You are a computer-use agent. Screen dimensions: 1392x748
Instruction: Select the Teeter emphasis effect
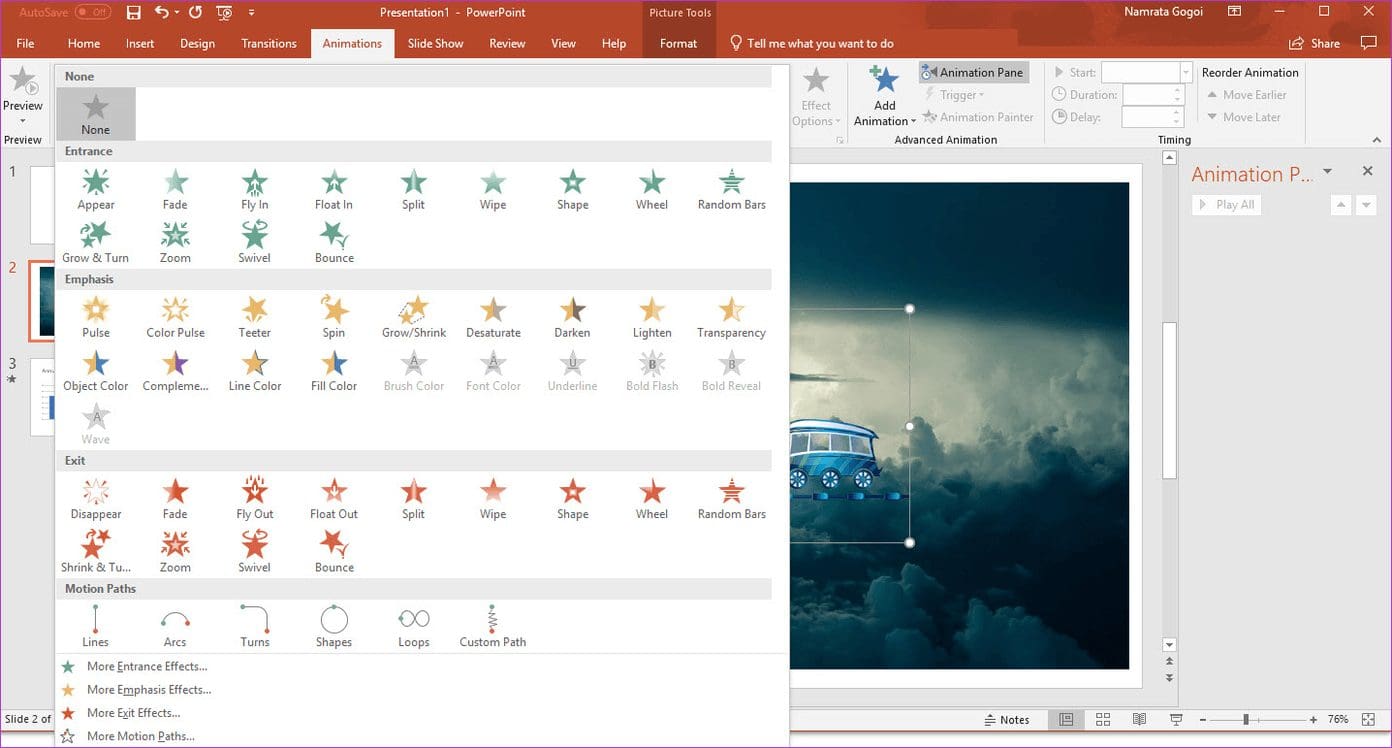pyautogui.click(x=254, y=317)
